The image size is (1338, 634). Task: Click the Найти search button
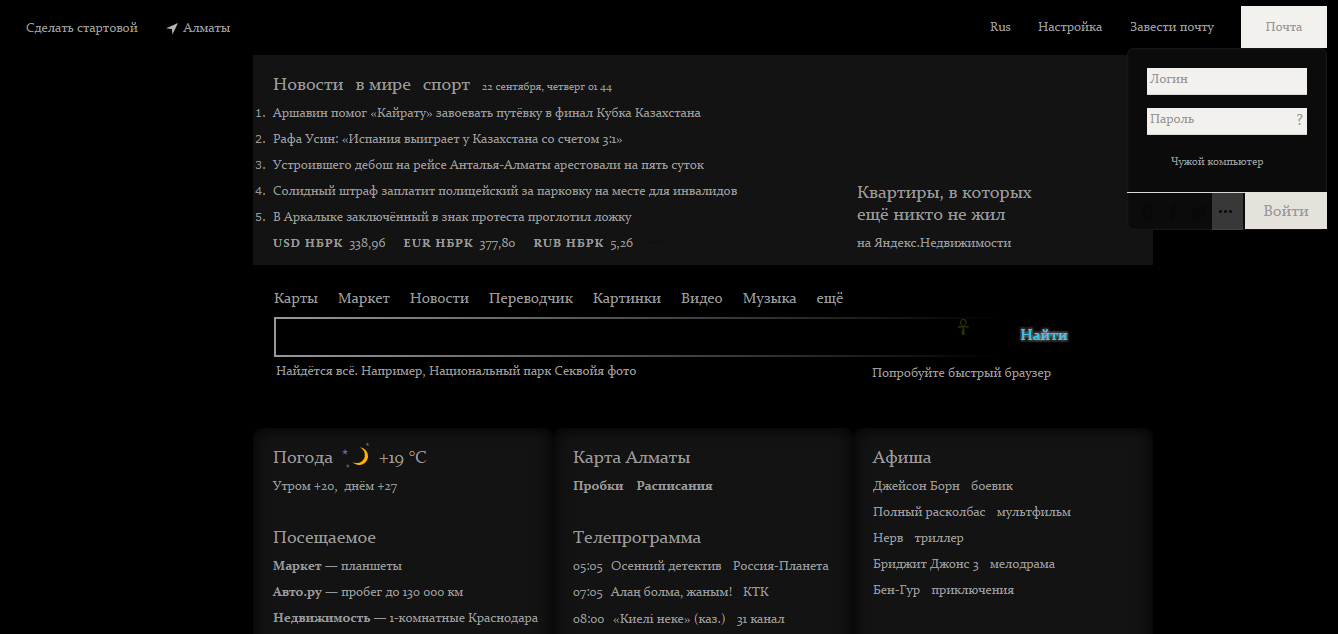(1043, 334)
